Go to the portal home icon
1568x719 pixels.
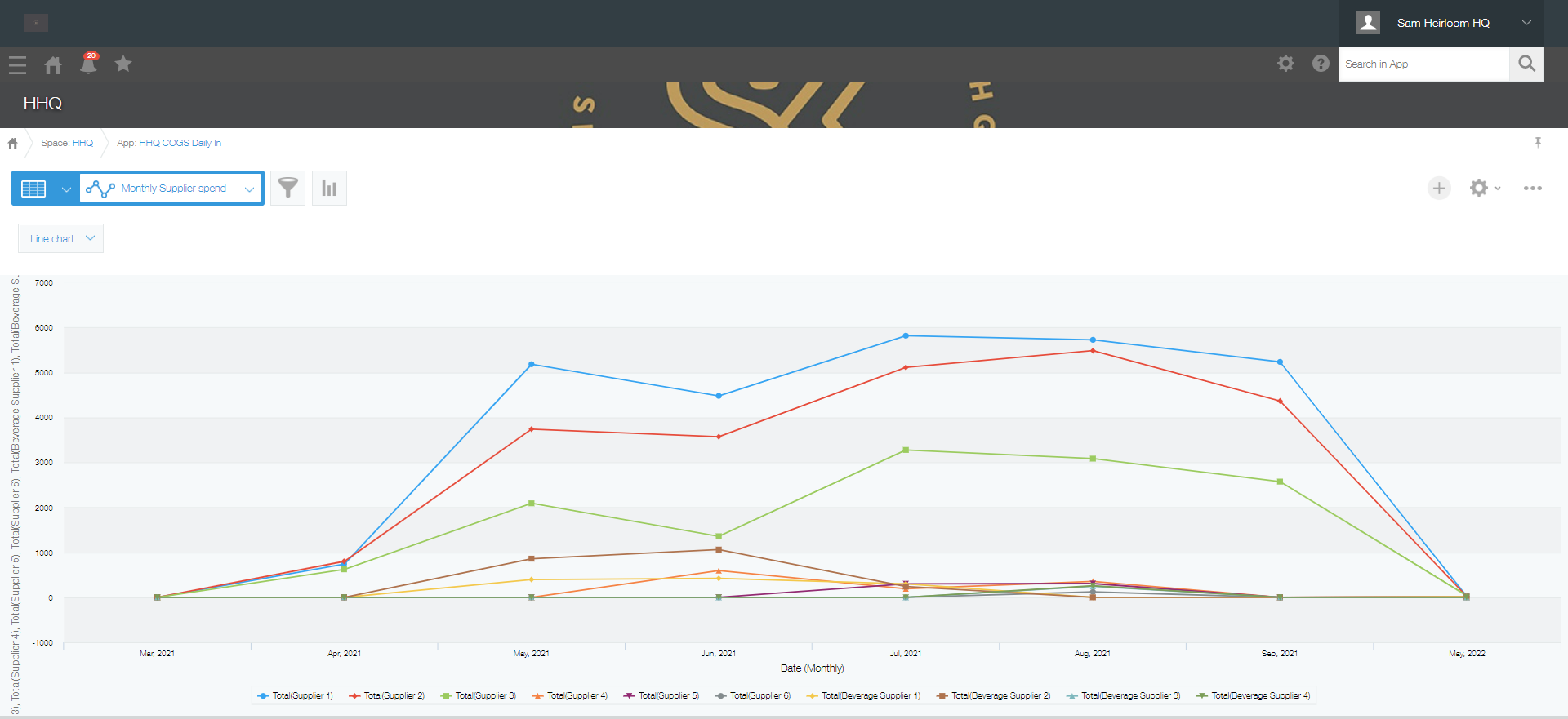tap(53, 64)
